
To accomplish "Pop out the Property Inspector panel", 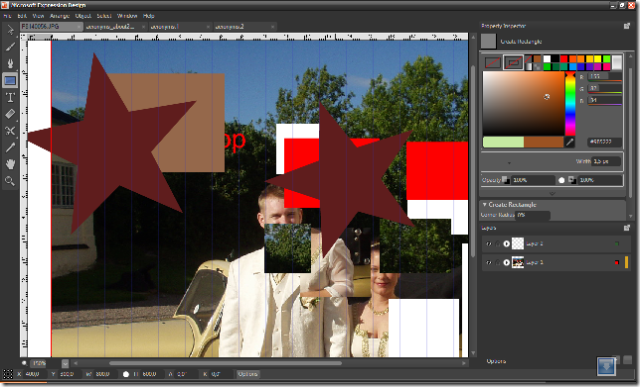I will tap(627, 26).
